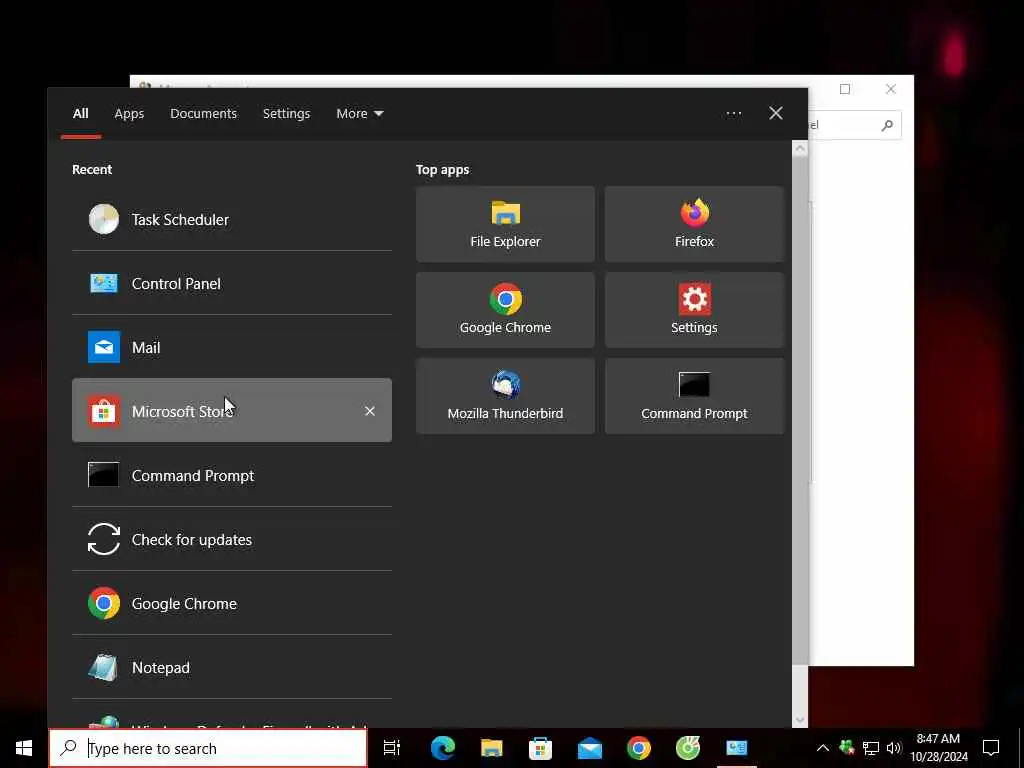This screenshot has height=768, width=1024.
Task: Launch Mail from Recent list
Action: tap(232, 347)
